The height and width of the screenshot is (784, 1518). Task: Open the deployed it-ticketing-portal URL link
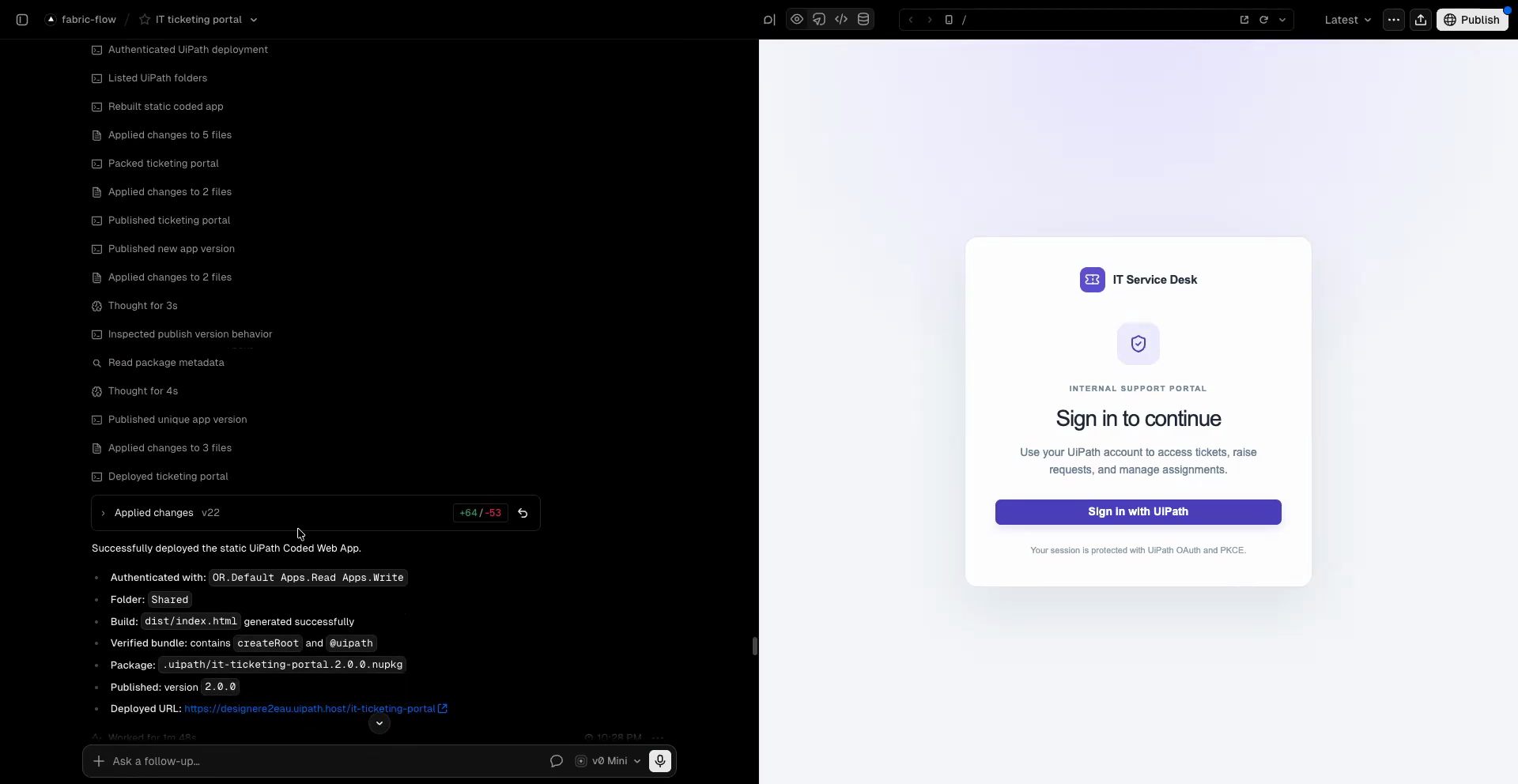pos(310,709)
